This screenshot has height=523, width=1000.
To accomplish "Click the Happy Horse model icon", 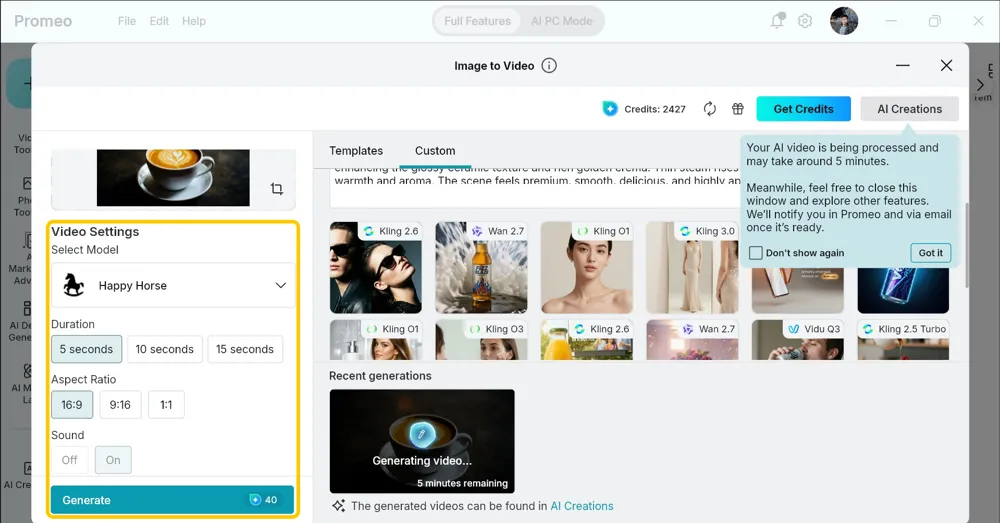I will coord(74,285).
